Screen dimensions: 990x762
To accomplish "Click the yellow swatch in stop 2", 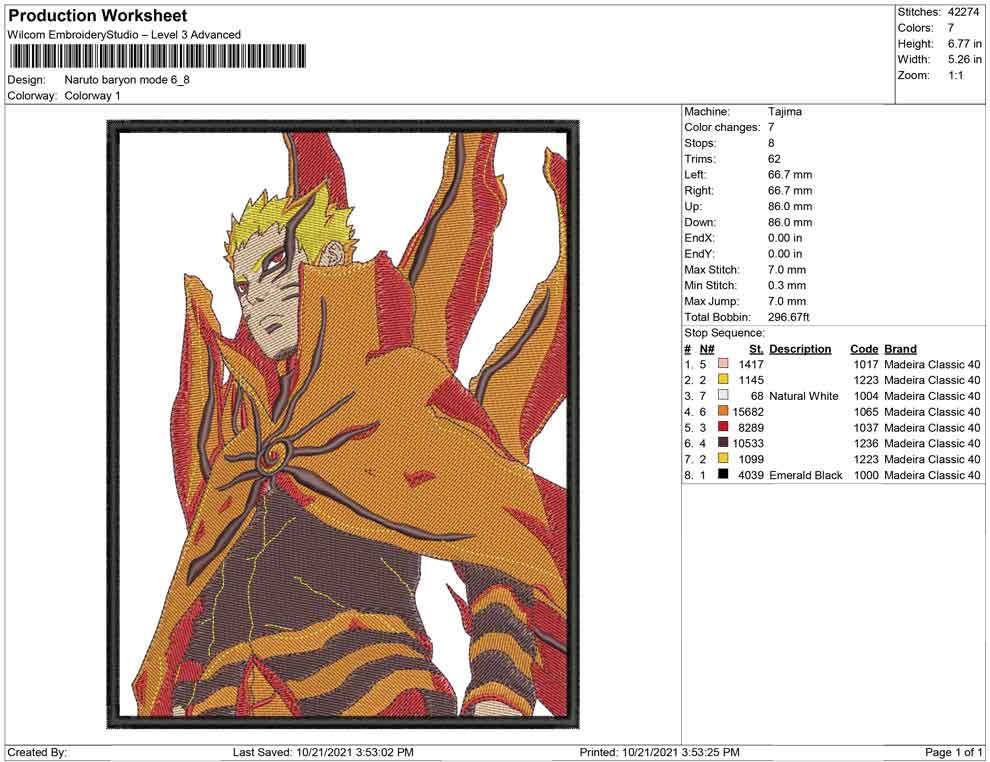I will coord(723,379).
